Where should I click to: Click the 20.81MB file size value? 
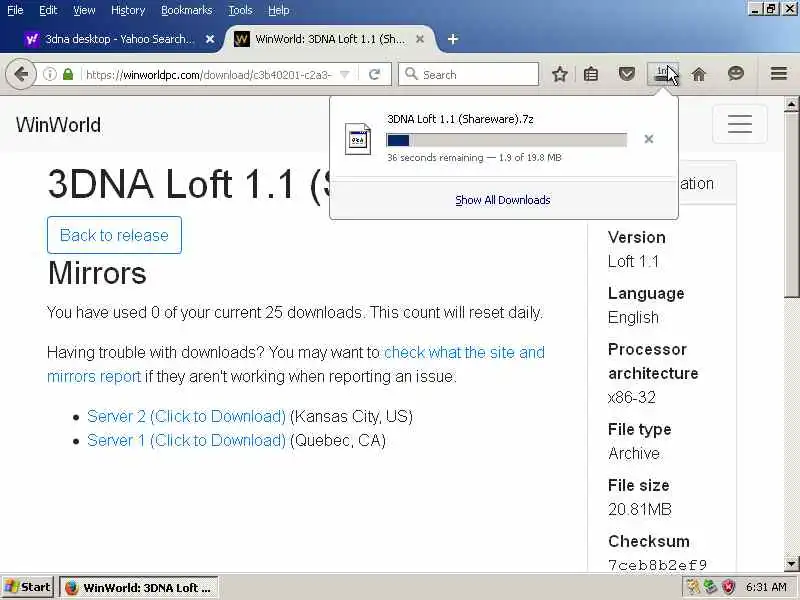[x=640, y=509]
